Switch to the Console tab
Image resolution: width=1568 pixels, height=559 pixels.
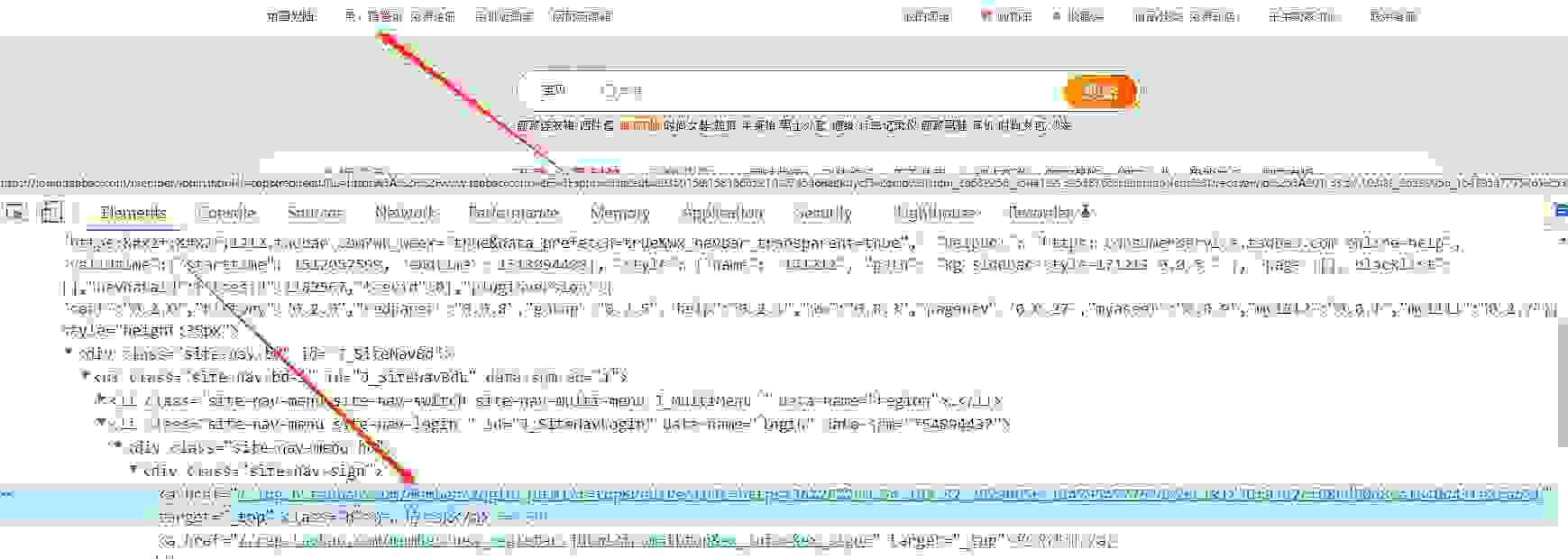click(x=226, y=213)
